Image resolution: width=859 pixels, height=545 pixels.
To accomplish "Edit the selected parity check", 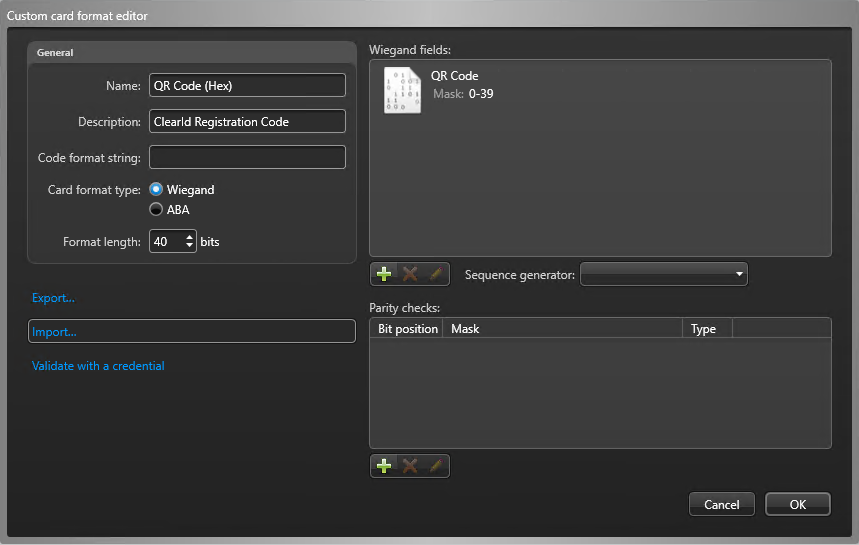I will point(436,466).
